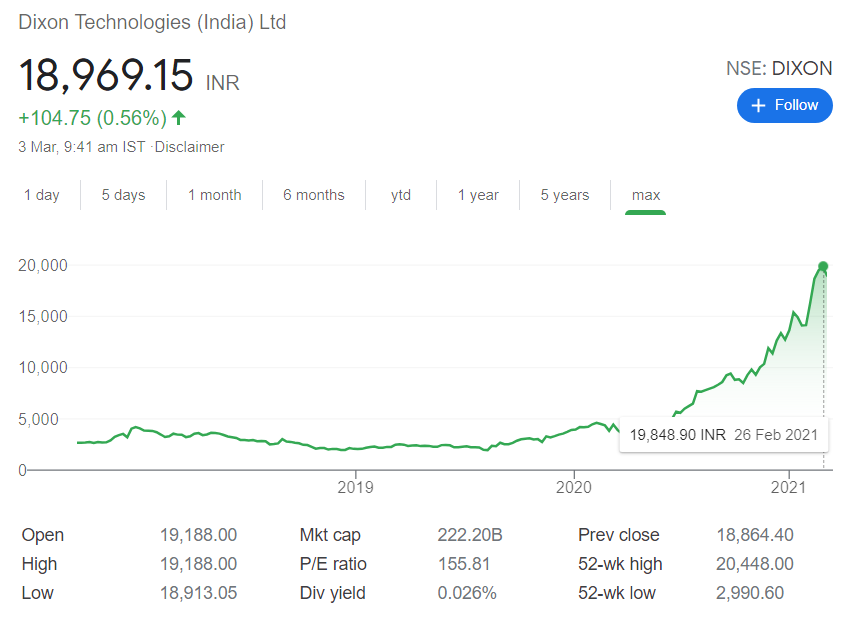This screenshot has width=859, height=619.
Task: Click the 52-wk high value 20,448.00
Action: [755, 564]
